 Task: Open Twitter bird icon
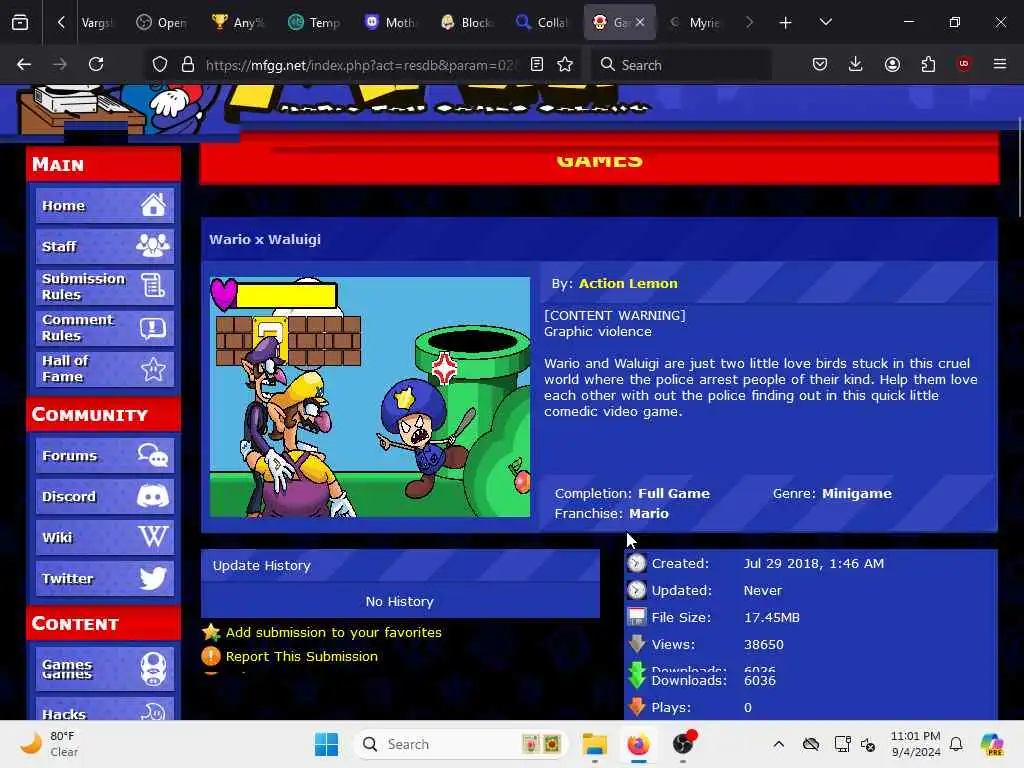pyautogui.click(x=153, y=578)
